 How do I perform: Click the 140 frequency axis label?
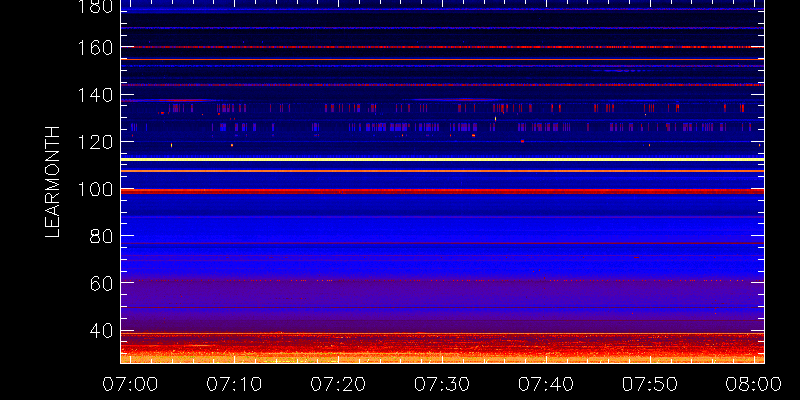click(x=95, y=95)
